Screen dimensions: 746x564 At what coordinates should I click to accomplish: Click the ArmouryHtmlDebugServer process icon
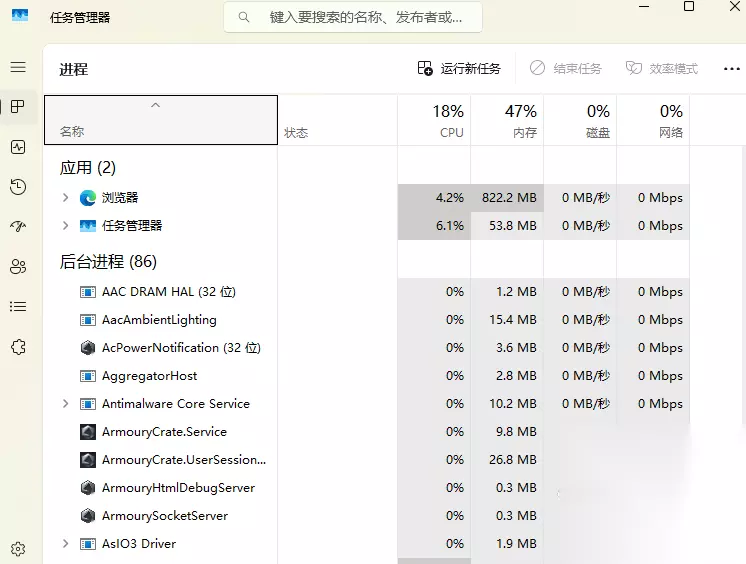point(88,488)
